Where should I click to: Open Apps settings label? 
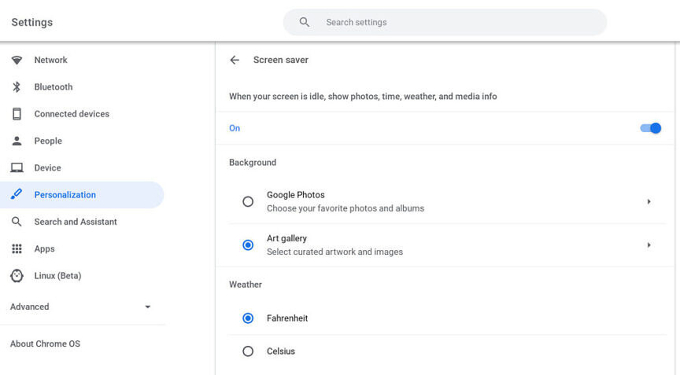(44, 249)
